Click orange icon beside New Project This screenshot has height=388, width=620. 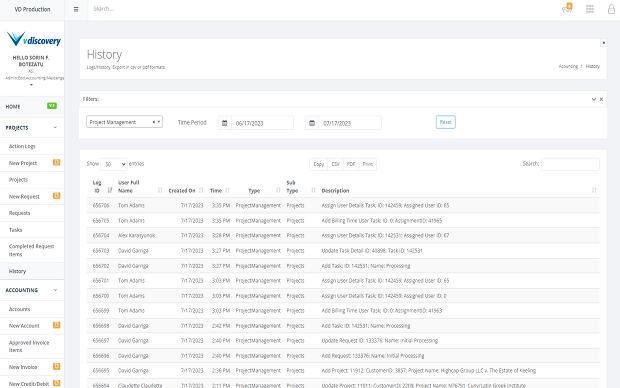click(57, 162)
